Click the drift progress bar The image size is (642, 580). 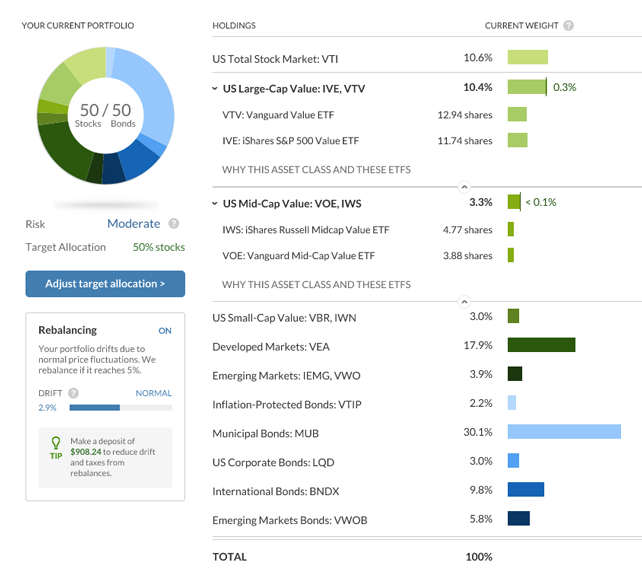coord(121,408)
